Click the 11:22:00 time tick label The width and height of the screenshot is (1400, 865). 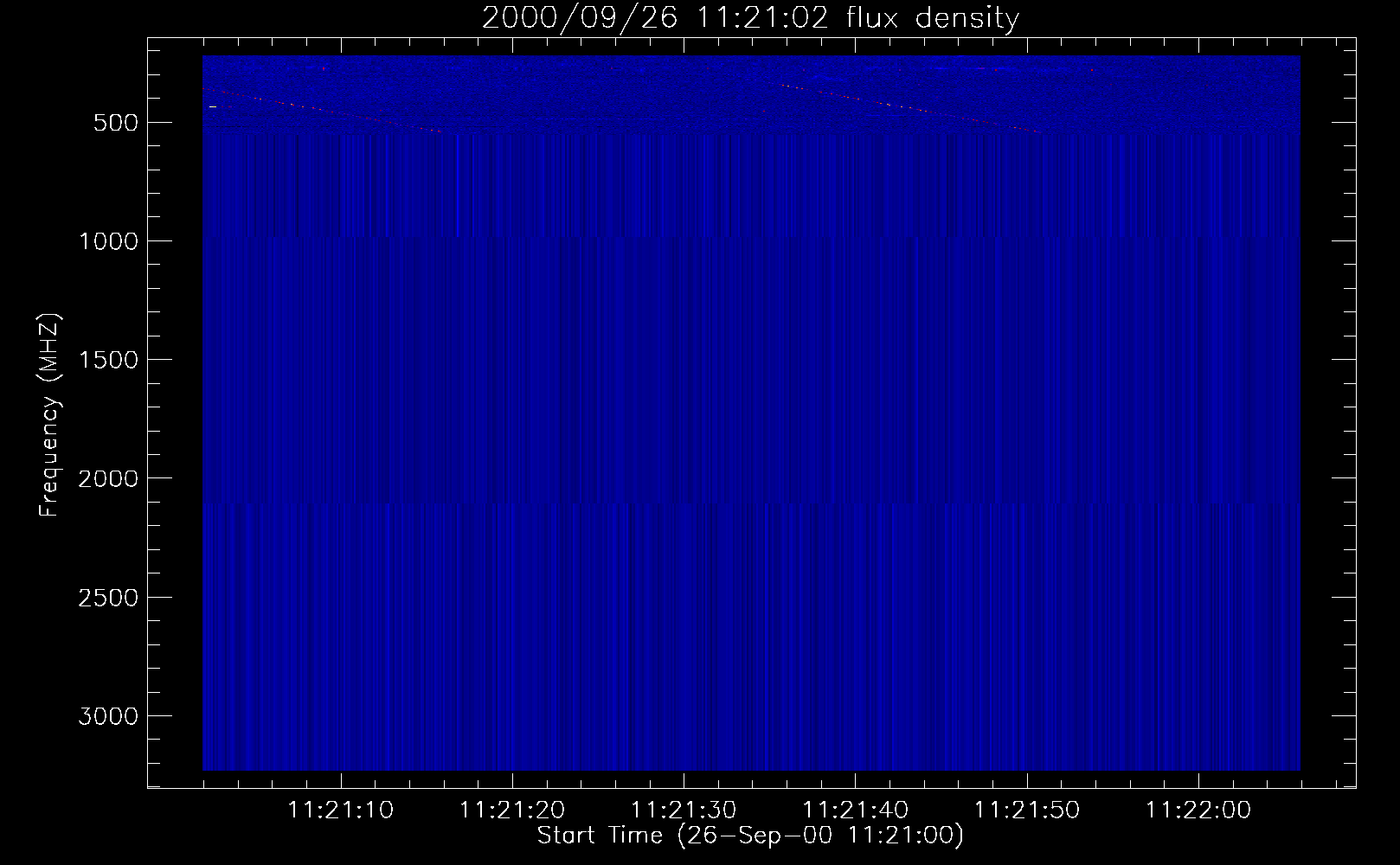pos(1198,811)
